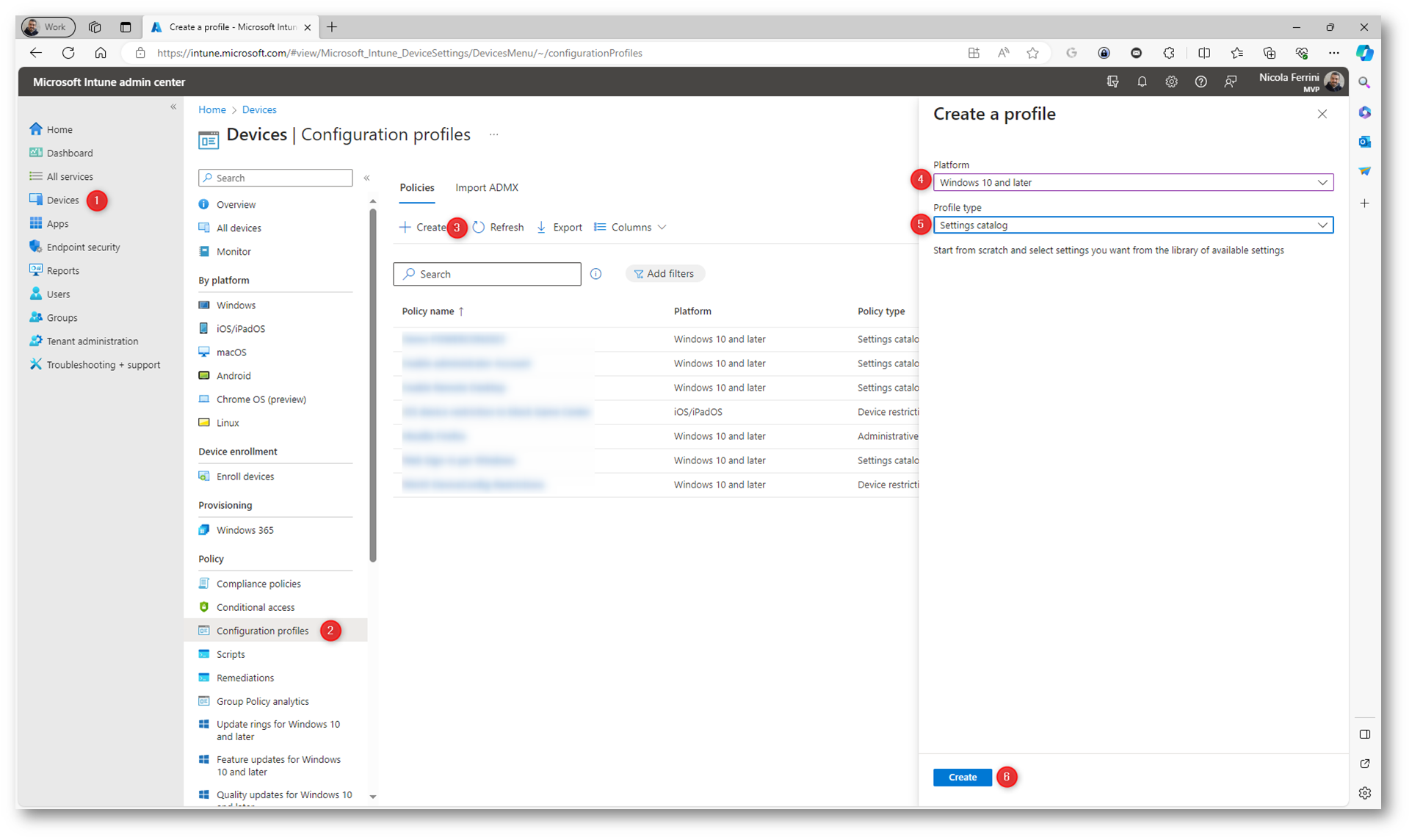Click the feedback icon in header
The height and width of the screenshot is (840, 1412).
(1230, 82)
